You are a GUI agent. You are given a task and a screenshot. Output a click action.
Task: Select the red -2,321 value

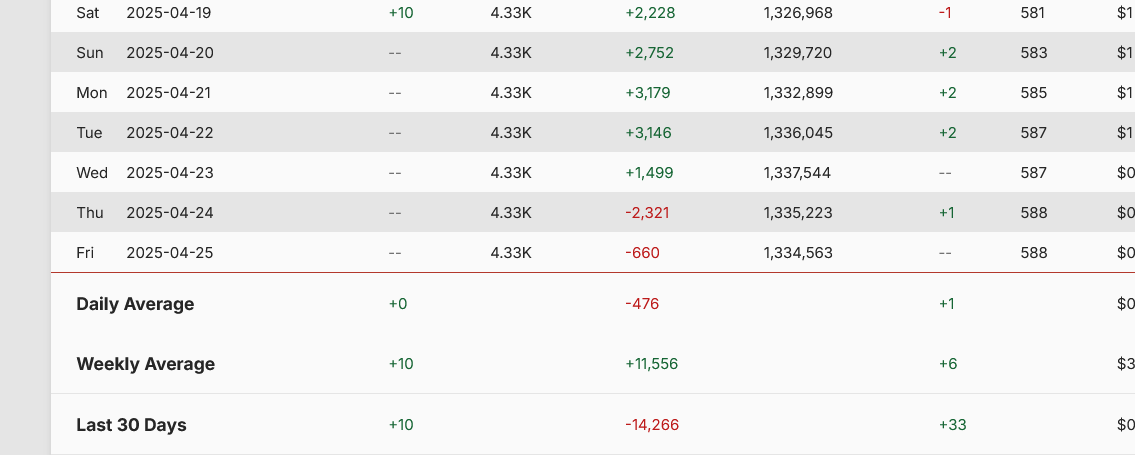[646, 213]
